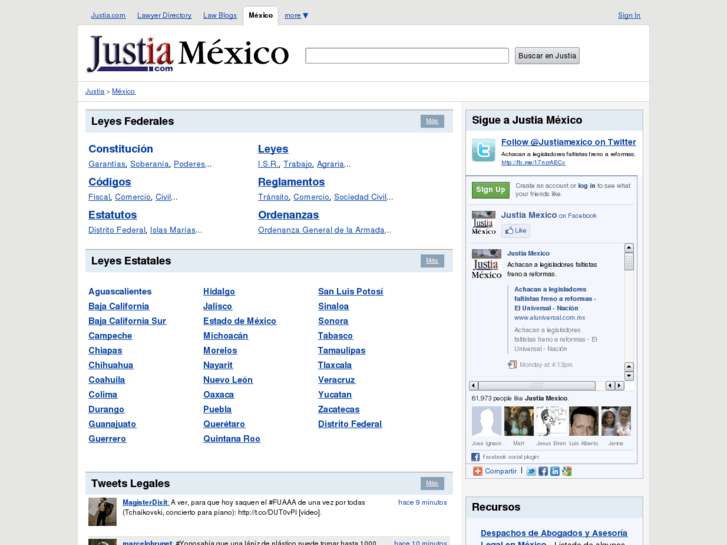This screenshot has height=545, width=727.
Task: Open the Guanajuato state link
Action: (x=112, y=424)
